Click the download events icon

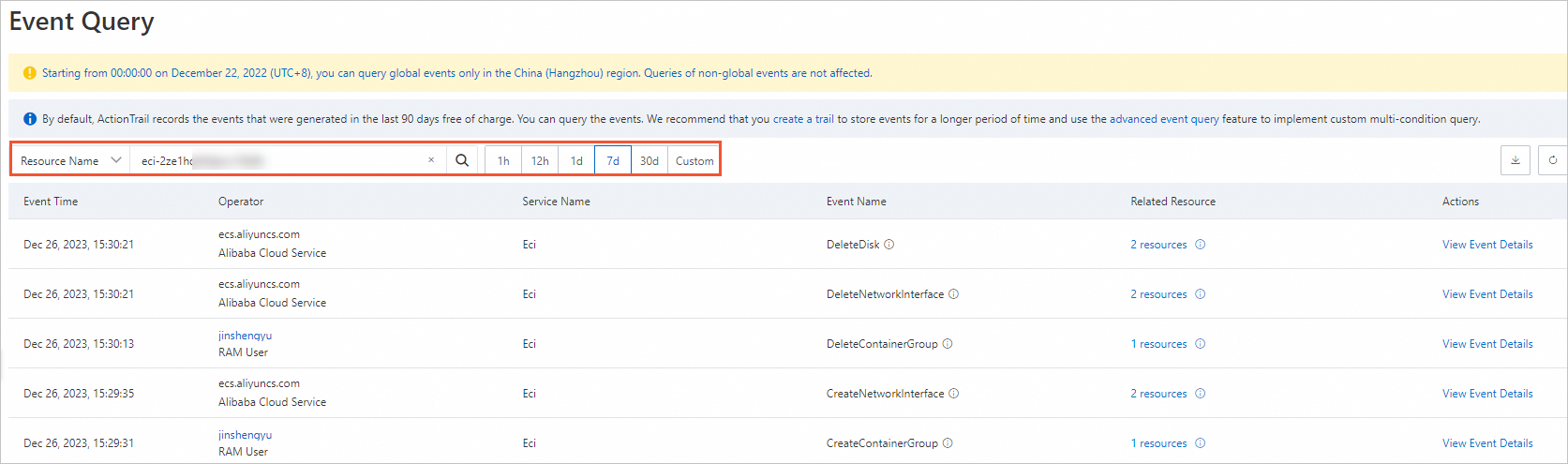click(1515, 160)
